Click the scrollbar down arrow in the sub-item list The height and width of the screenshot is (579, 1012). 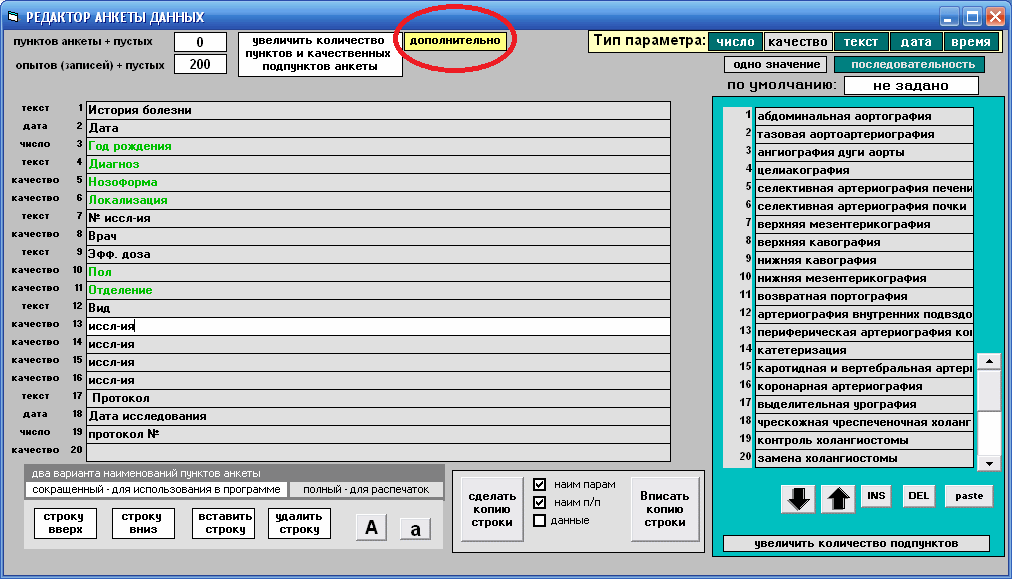click(x=988, y=462)
